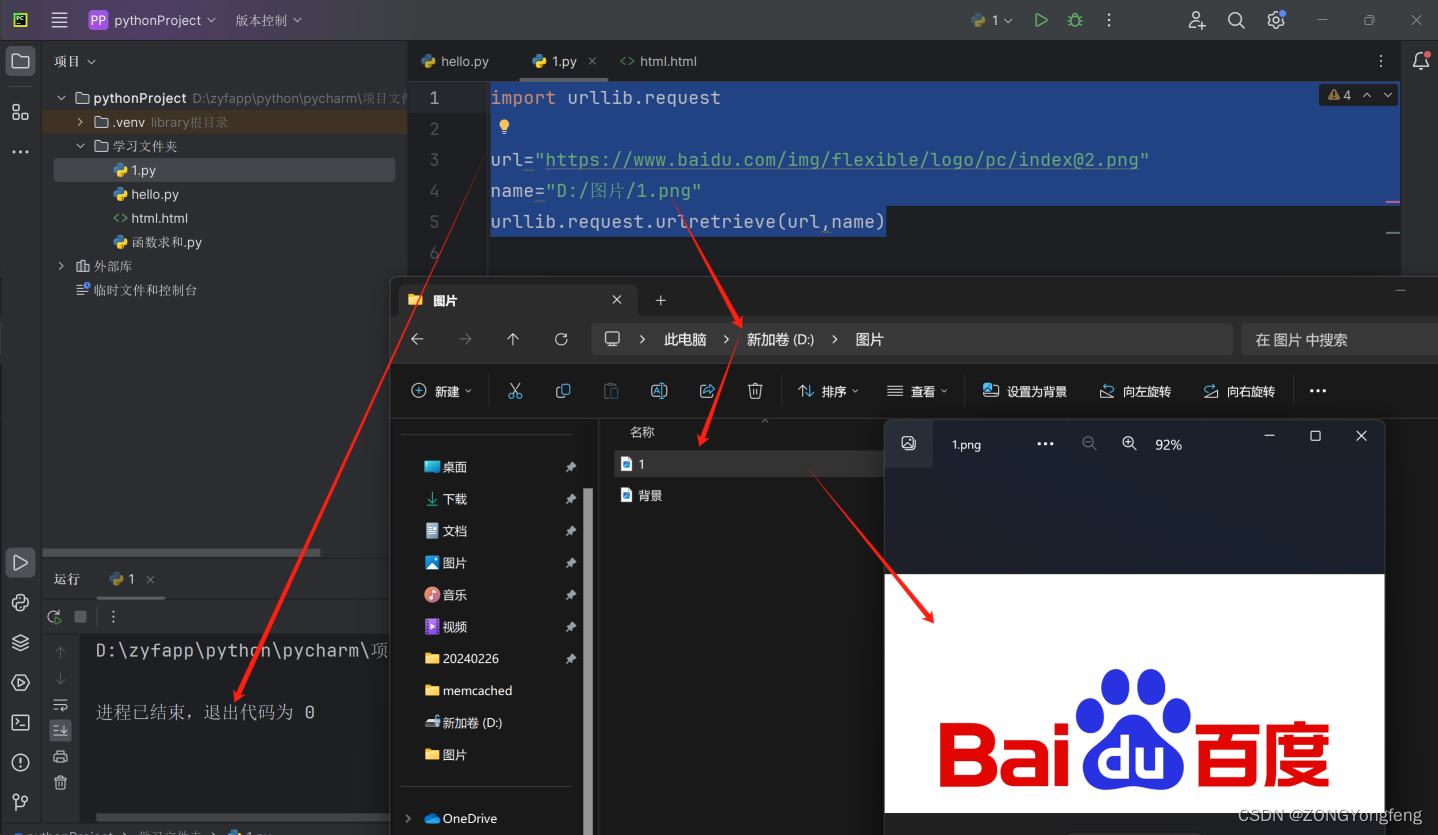Click the clear all trash icon in Run console
The height and width of the screenshot is (835, 1438).
coord(60,783)
